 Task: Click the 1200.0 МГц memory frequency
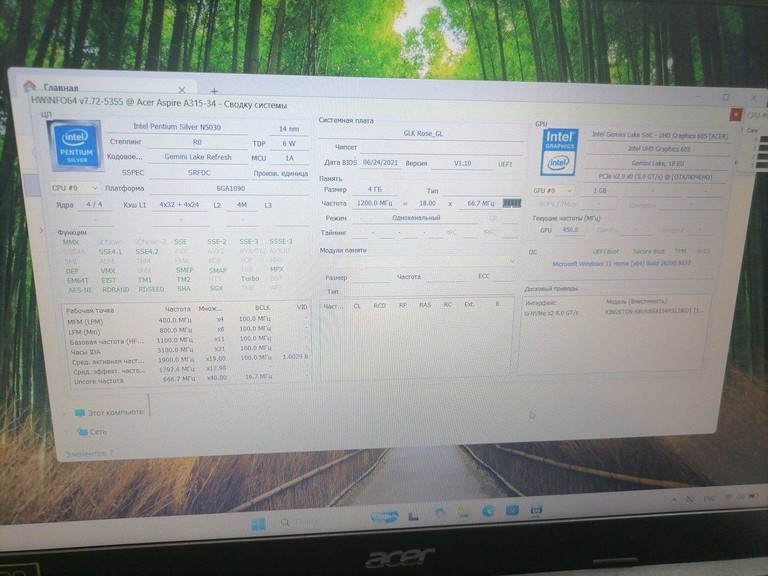[x=374, y=203]
